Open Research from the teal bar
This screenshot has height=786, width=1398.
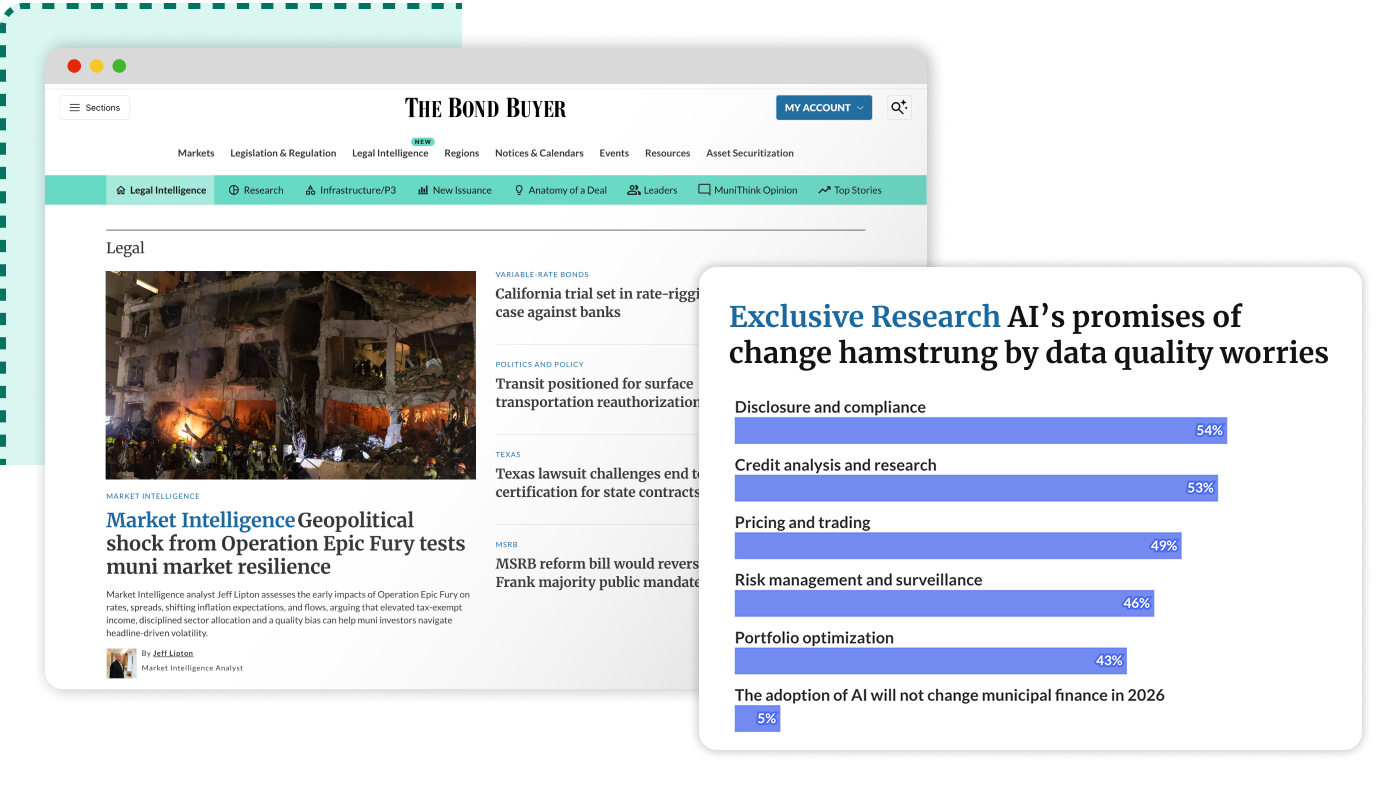click(256, 190)
